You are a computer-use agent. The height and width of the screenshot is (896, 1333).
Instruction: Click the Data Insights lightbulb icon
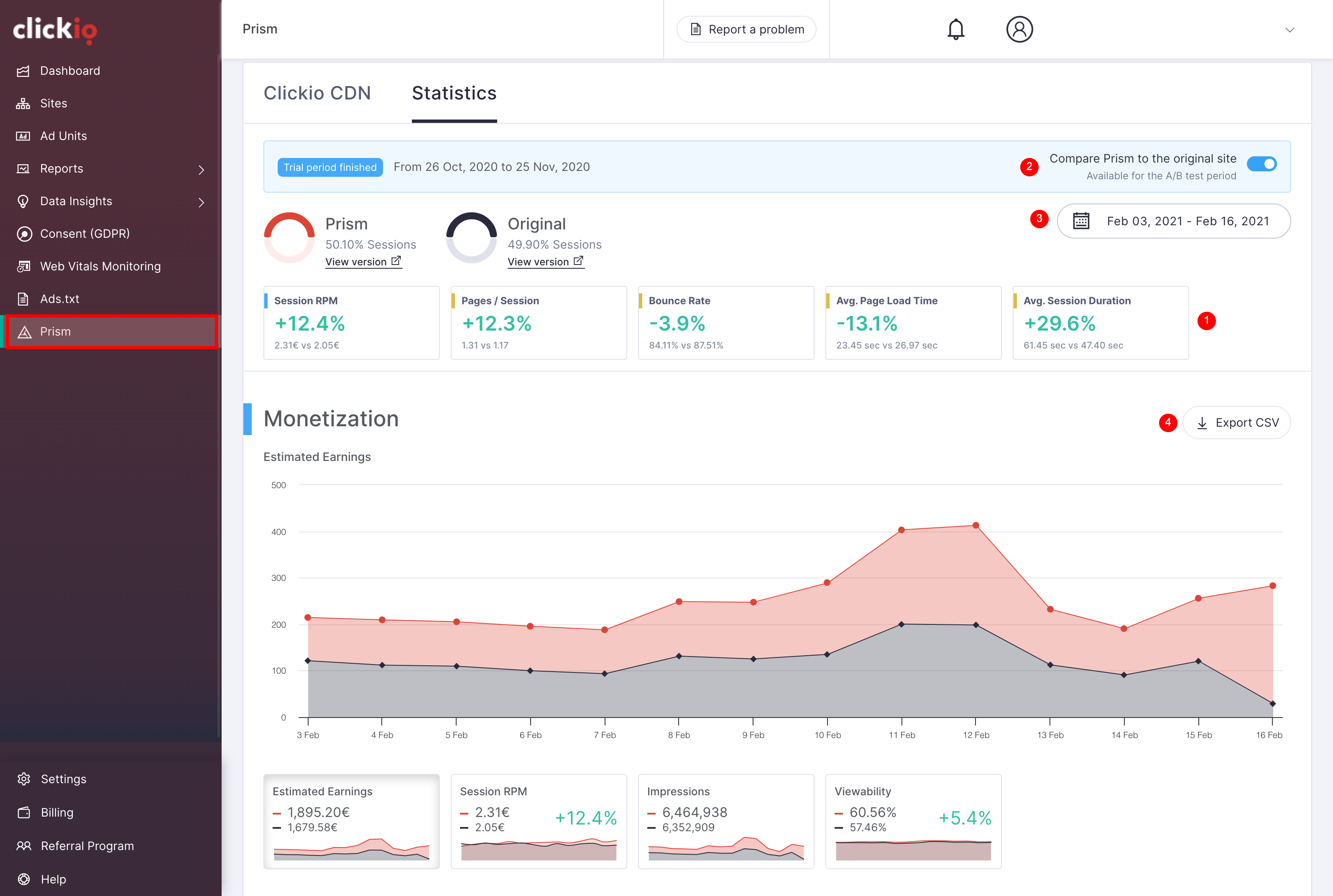(x=23, y=201)
